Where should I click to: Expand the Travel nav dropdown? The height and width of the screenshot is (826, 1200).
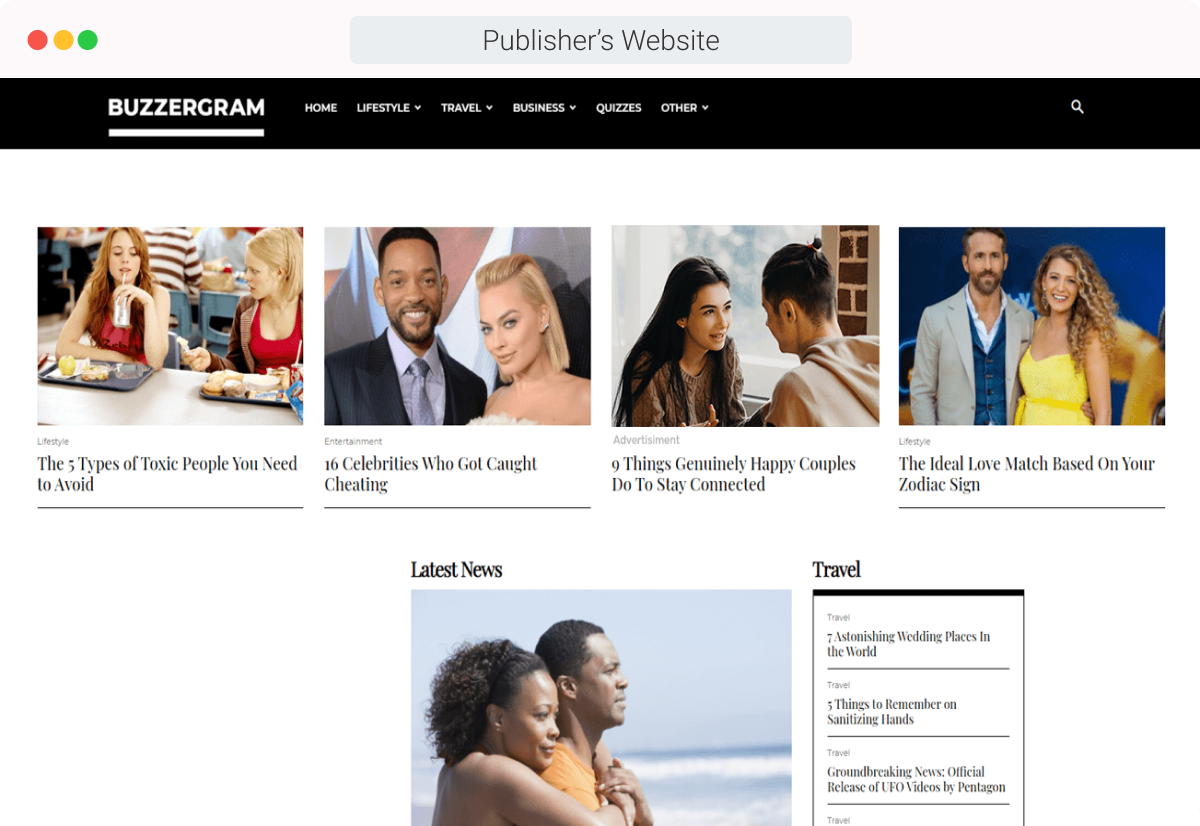(467, 108)
